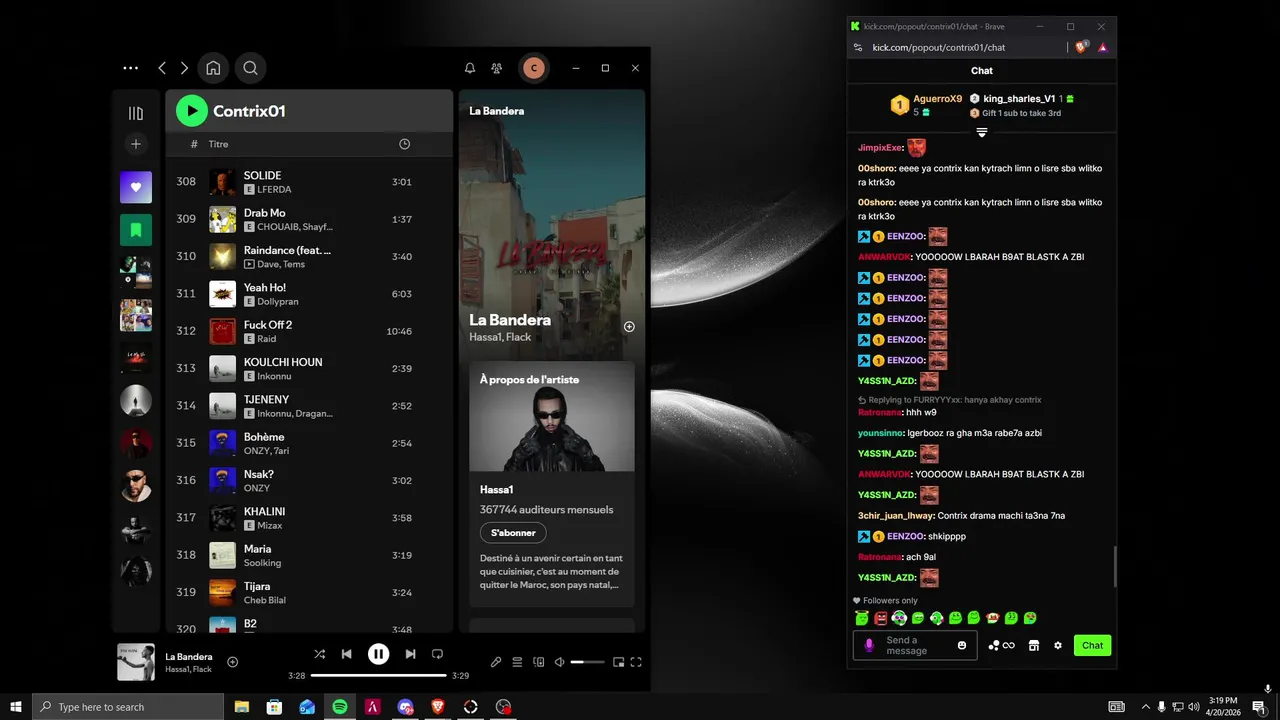Open the Hassa1 artist photo
This screenshot has width=1280, height=720.
552,416
